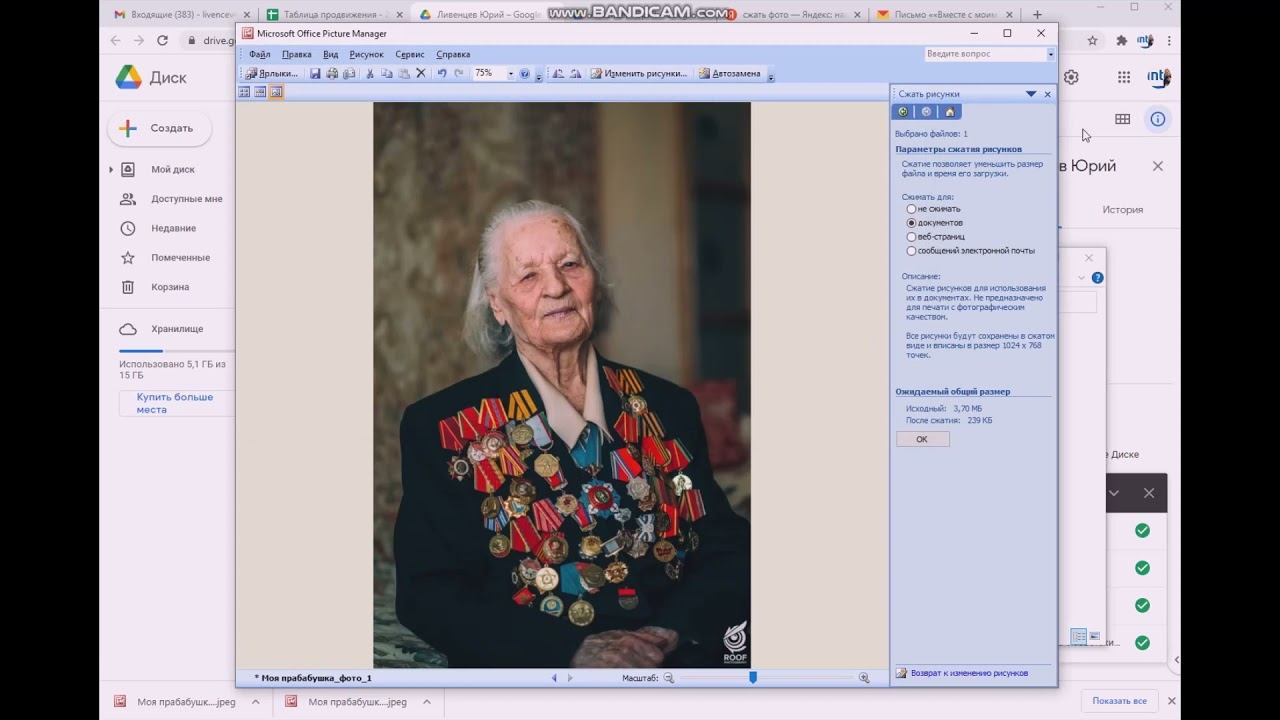Open the 'Сервис' menu
1280x720 pixels.
(x=409, y=54)
